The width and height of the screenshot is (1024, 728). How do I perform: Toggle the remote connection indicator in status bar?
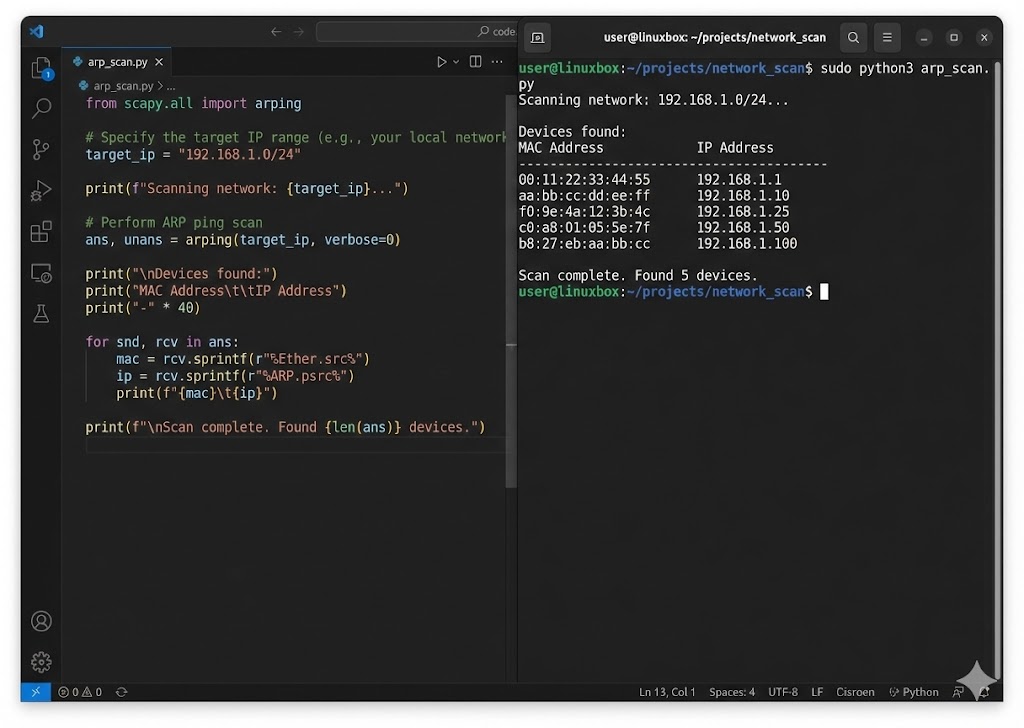[x=36, y=691]
